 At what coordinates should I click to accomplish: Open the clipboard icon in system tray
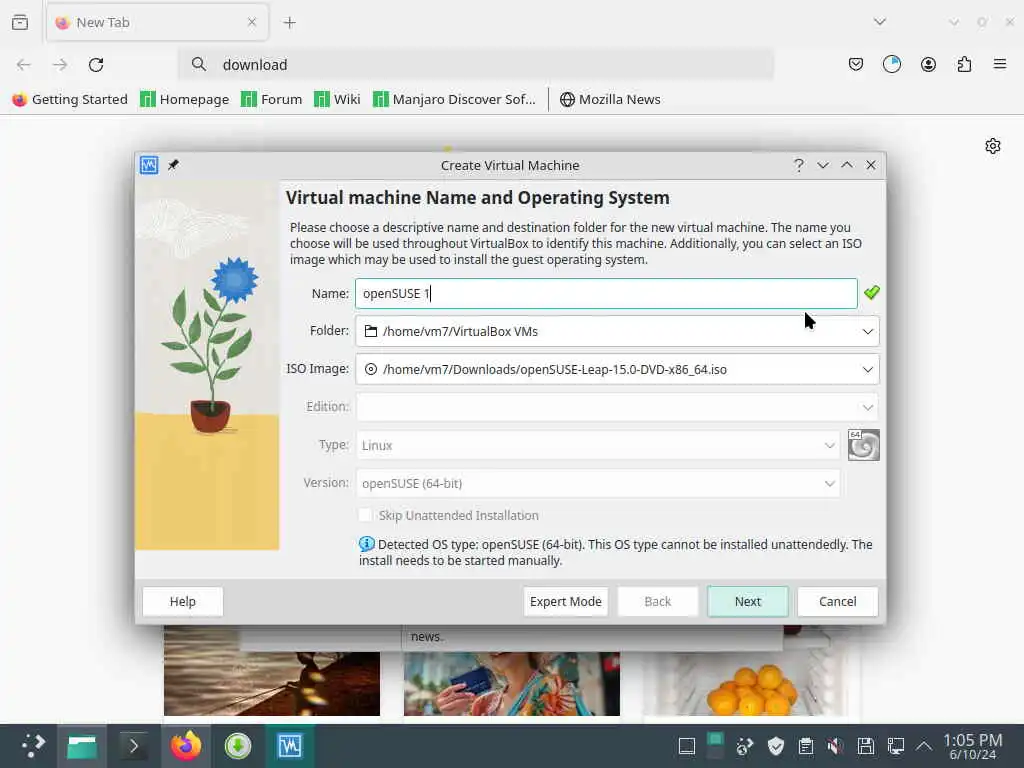(806, 746)
